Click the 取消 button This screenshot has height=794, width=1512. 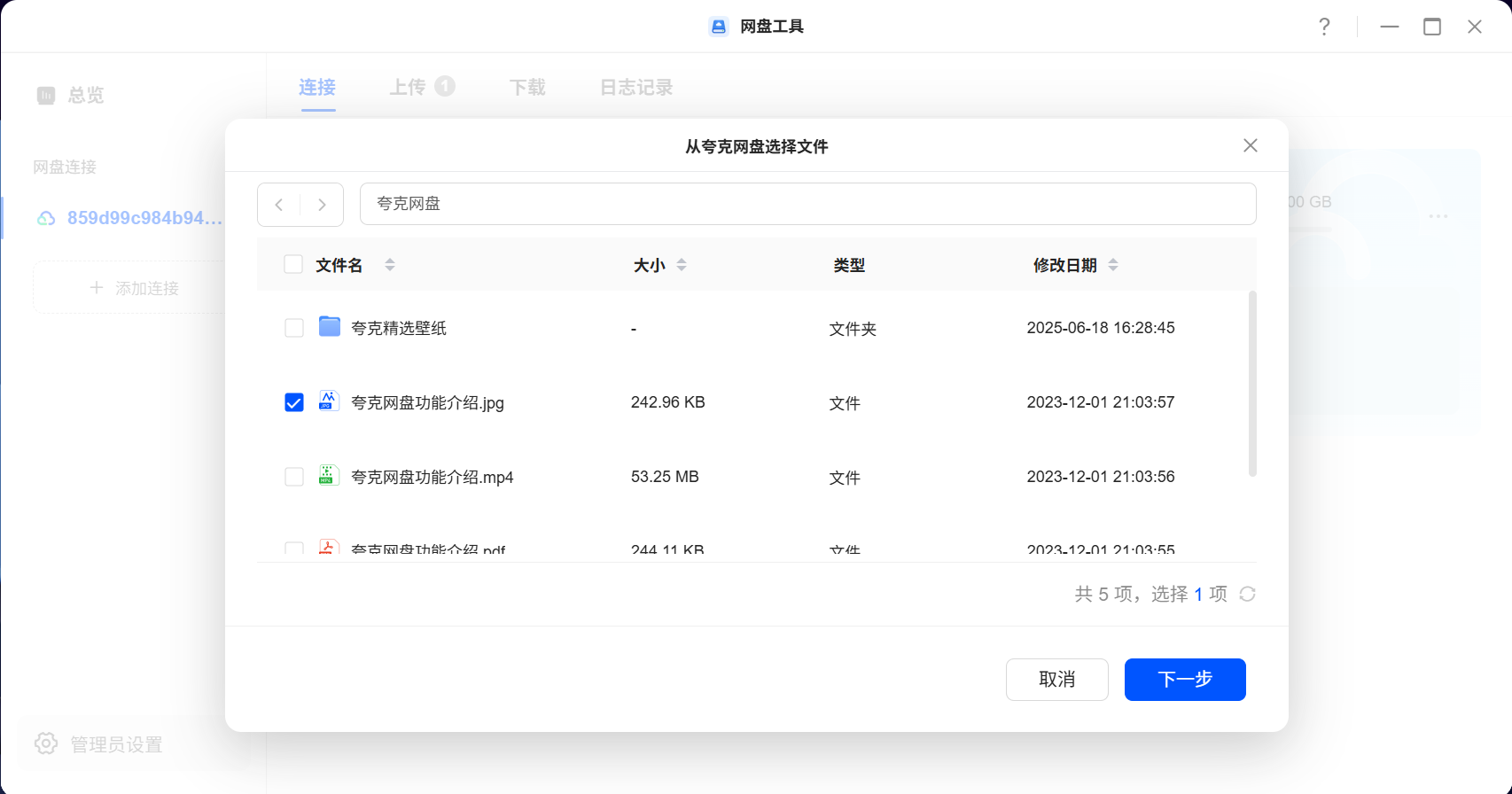(1057, 680)
